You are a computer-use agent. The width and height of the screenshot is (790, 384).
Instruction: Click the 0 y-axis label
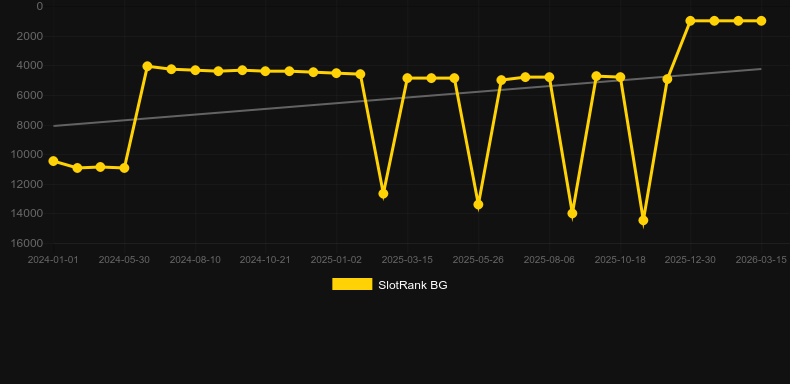click(40, 6)
